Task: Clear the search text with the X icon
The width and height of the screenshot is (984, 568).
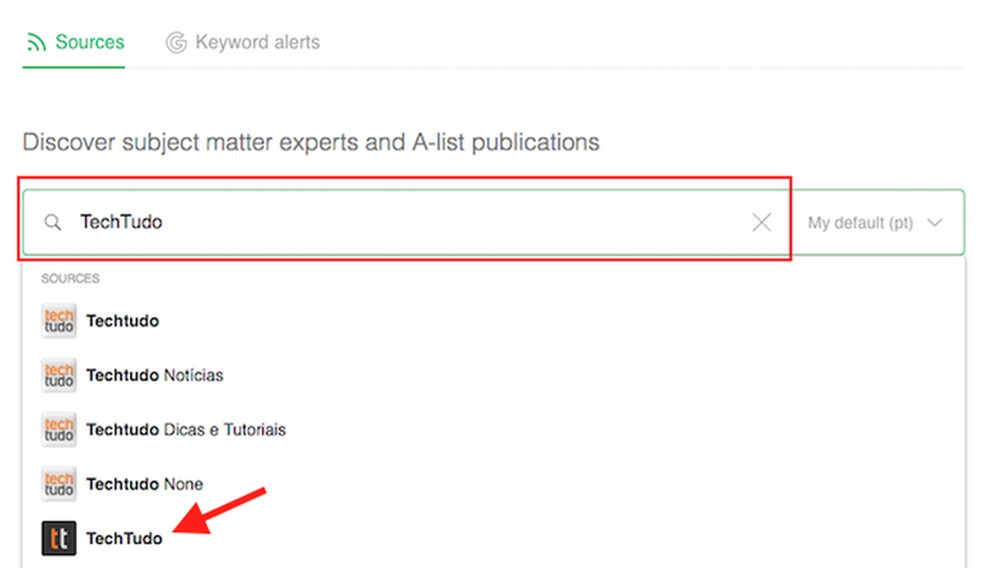Action: tap(761, 222)
